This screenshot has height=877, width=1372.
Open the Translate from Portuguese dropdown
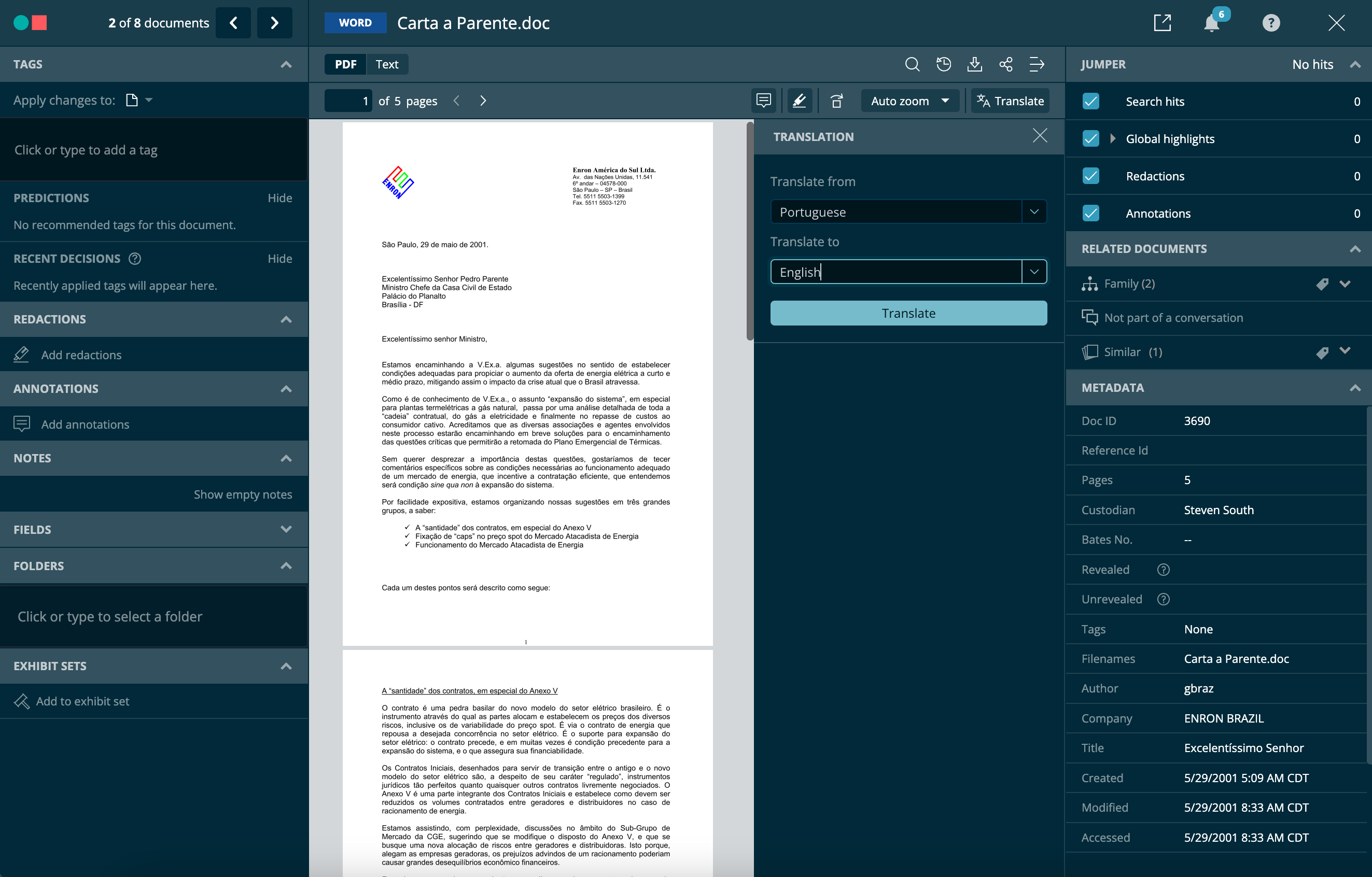click(x=1034, y=211)
